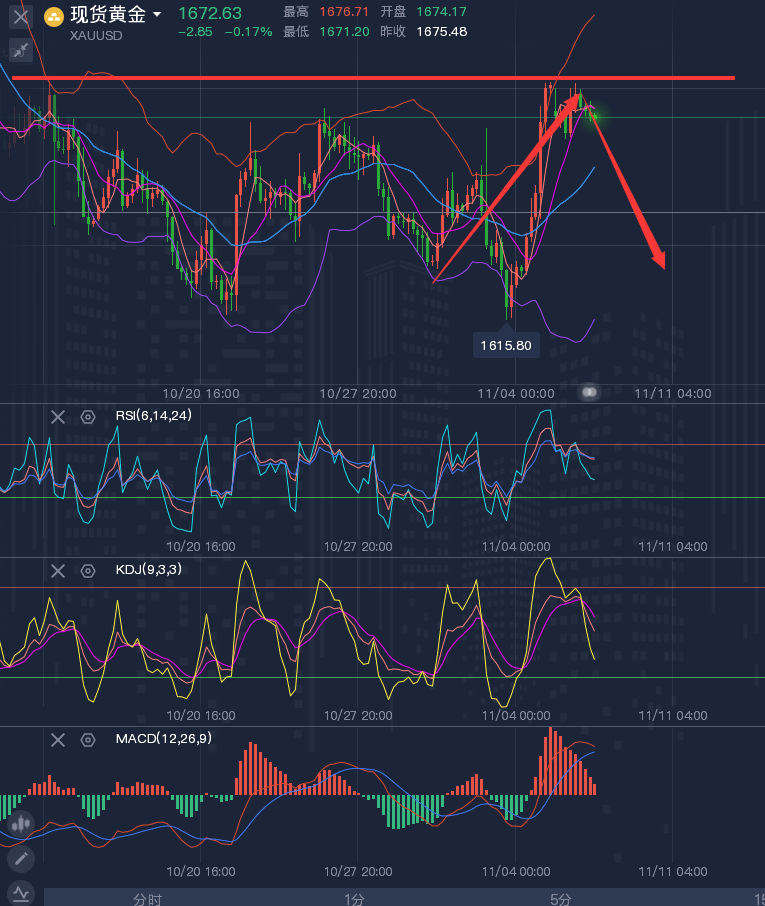Image resolution: width=765 pixels, height=906 pixels.
Task: Click the gold bars symbol icon
Action: [54, 17]
